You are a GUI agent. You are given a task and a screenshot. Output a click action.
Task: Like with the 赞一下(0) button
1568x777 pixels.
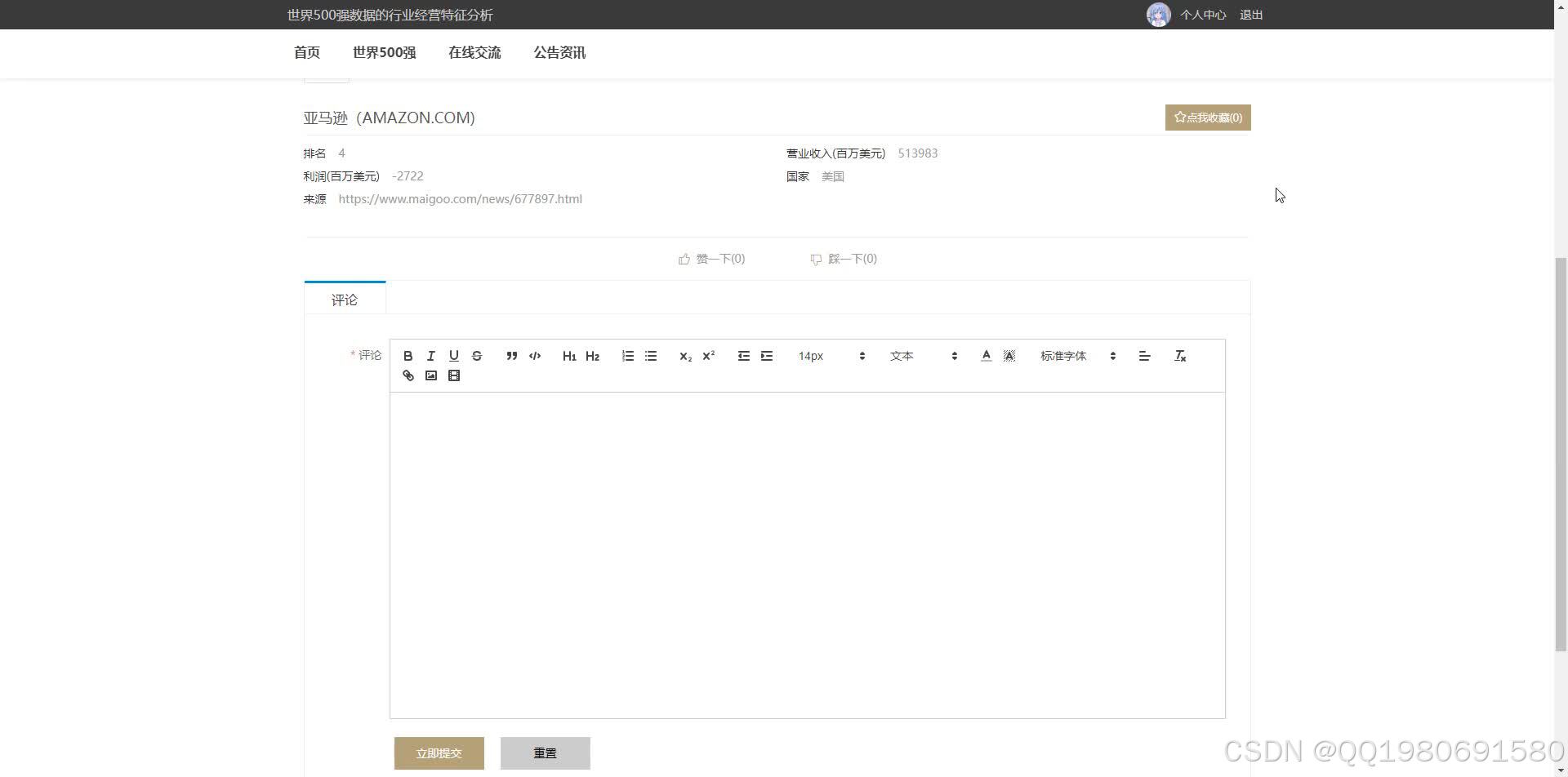[712, 259]
